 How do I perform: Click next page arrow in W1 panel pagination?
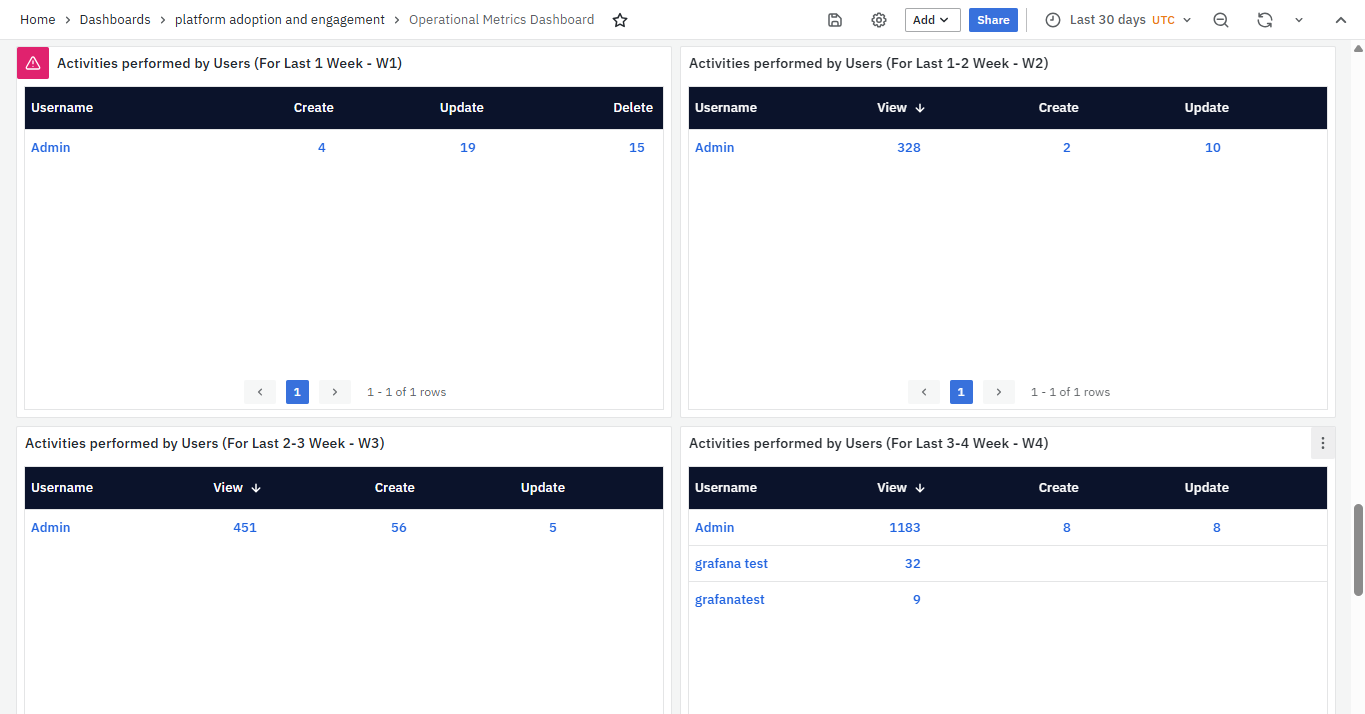(335, 392)
